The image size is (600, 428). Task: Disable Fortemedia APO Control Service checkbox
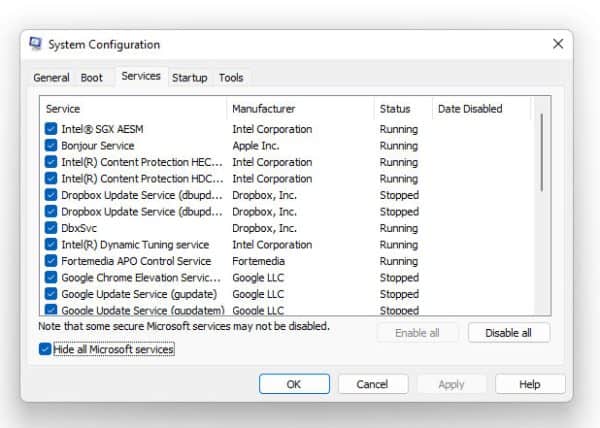pos(51,261)
